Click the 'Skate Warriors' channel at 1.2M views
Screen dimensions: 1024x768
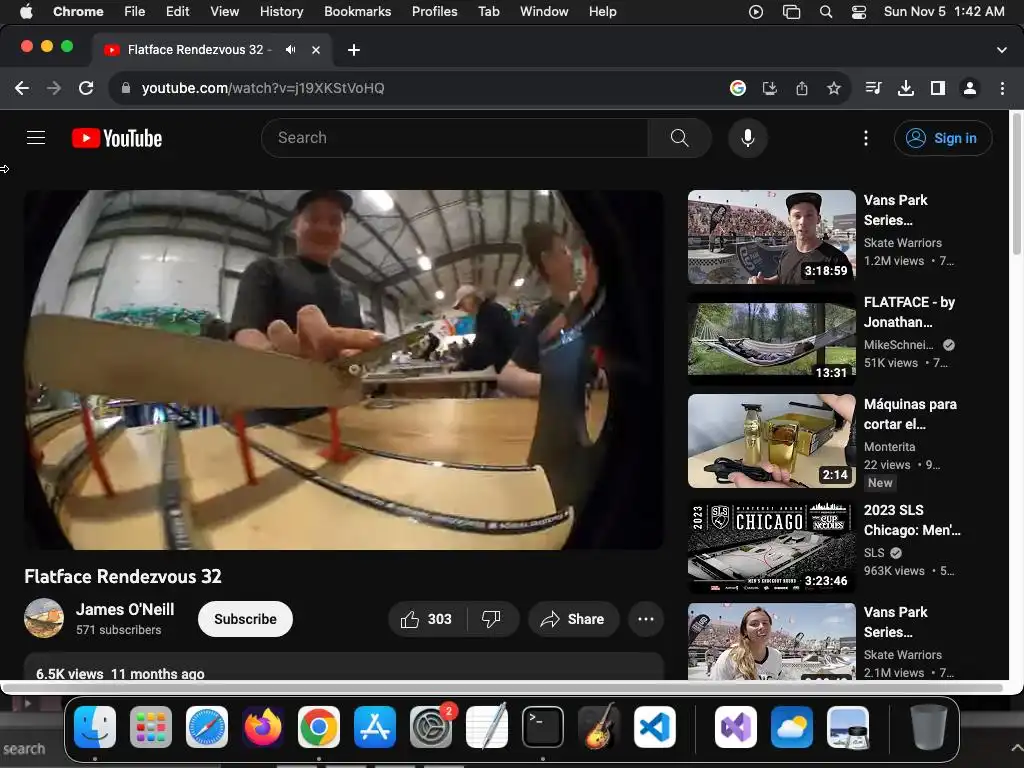903,243
